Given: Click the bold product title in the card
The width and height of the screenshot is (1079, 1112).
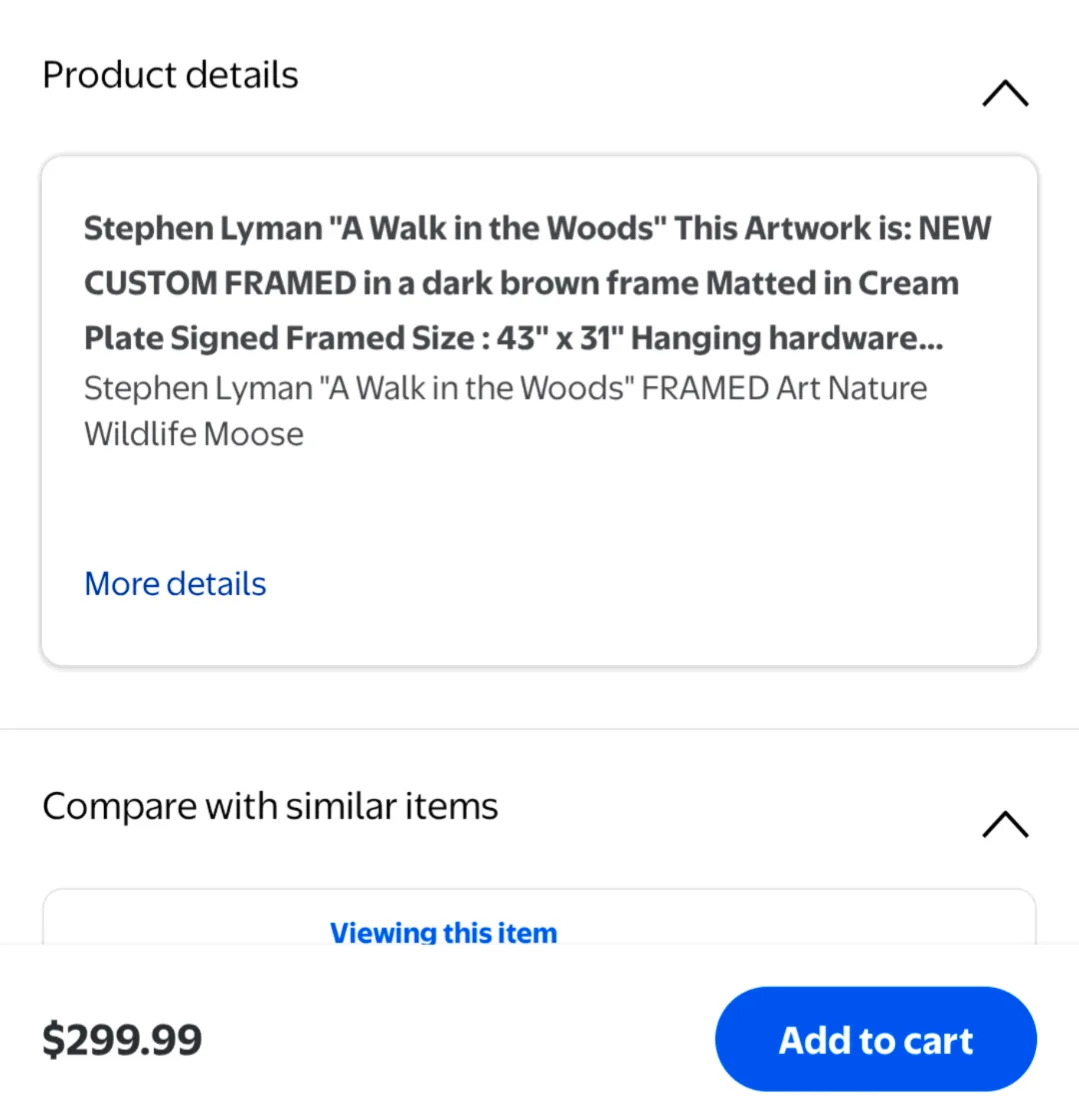Looking at the screenshot, I should (537, 282).
